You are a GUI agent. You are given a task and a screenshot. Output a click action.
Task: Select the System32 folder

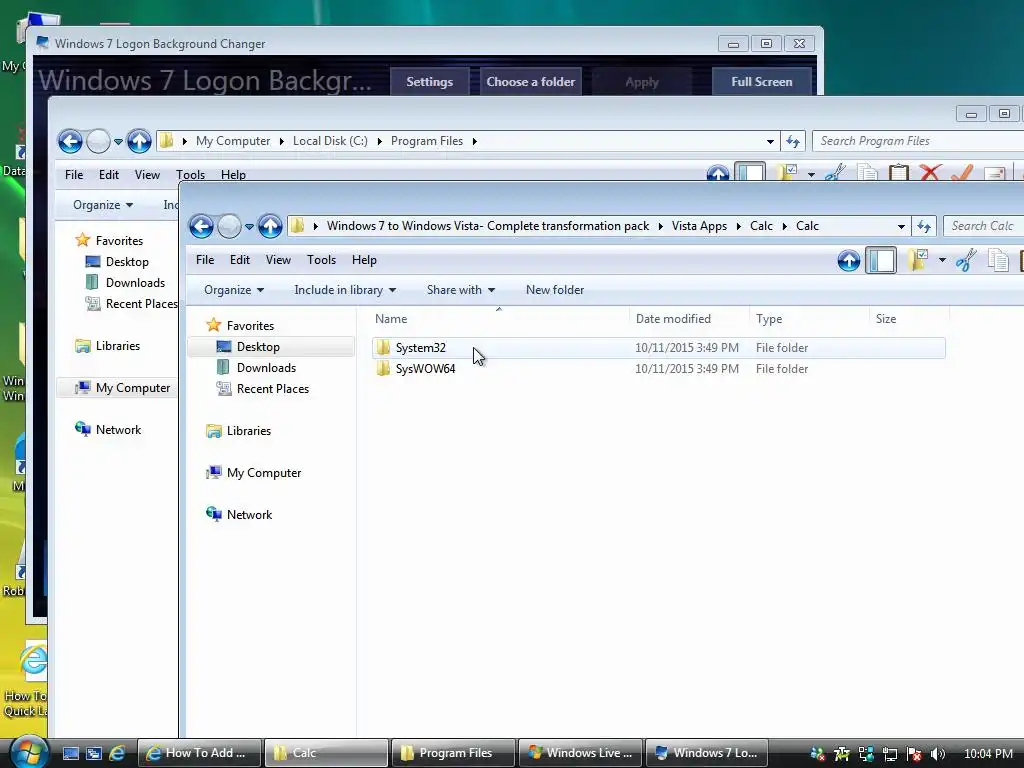658,348
